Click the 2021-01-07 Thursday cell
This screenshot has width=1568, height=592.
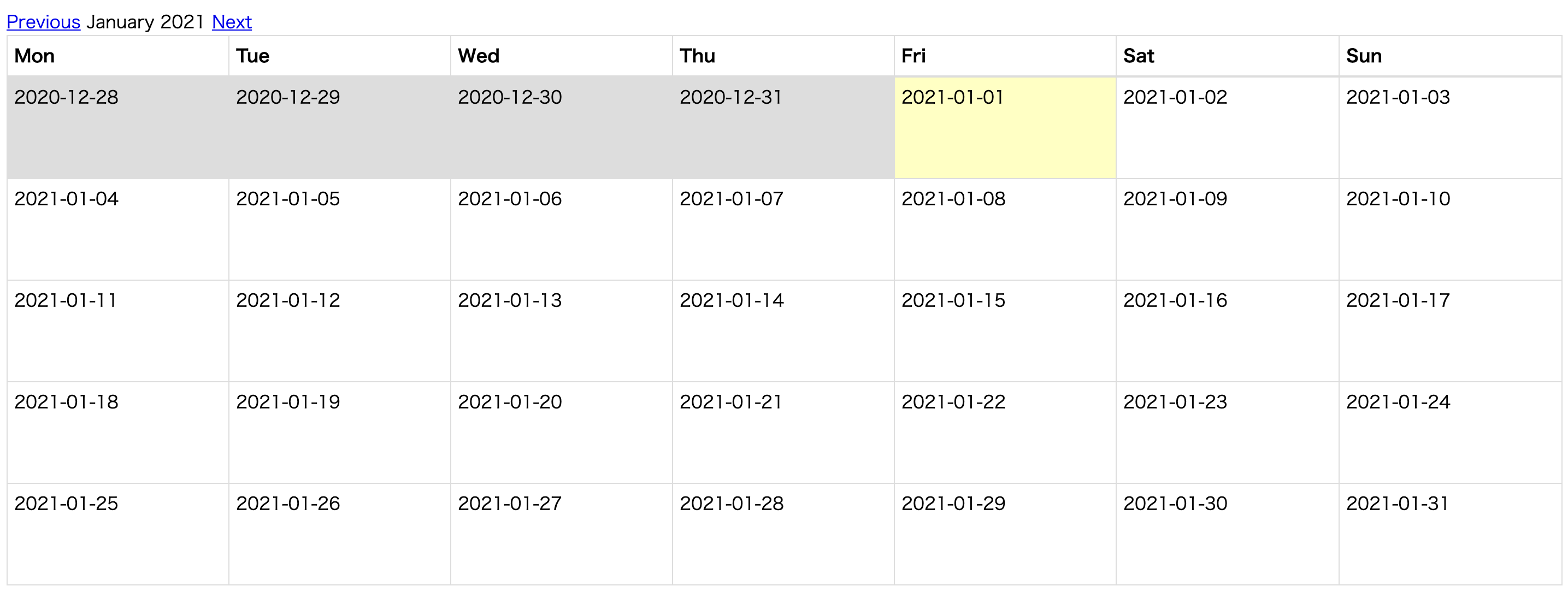tap(783, 229)
